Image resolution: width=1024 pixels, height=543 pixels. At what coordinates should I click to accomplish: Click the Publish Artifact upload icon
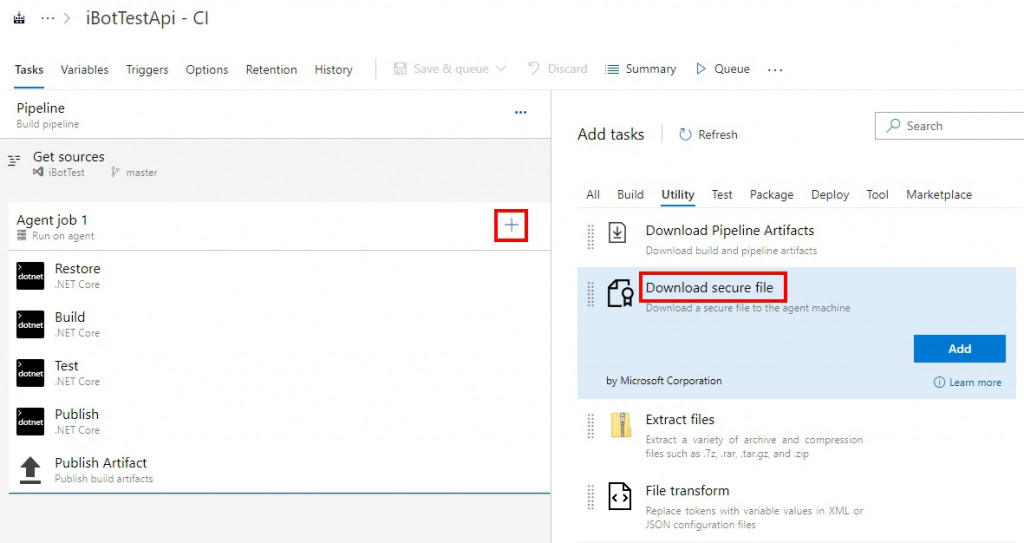pyautogui.click(x=30, y=470)
